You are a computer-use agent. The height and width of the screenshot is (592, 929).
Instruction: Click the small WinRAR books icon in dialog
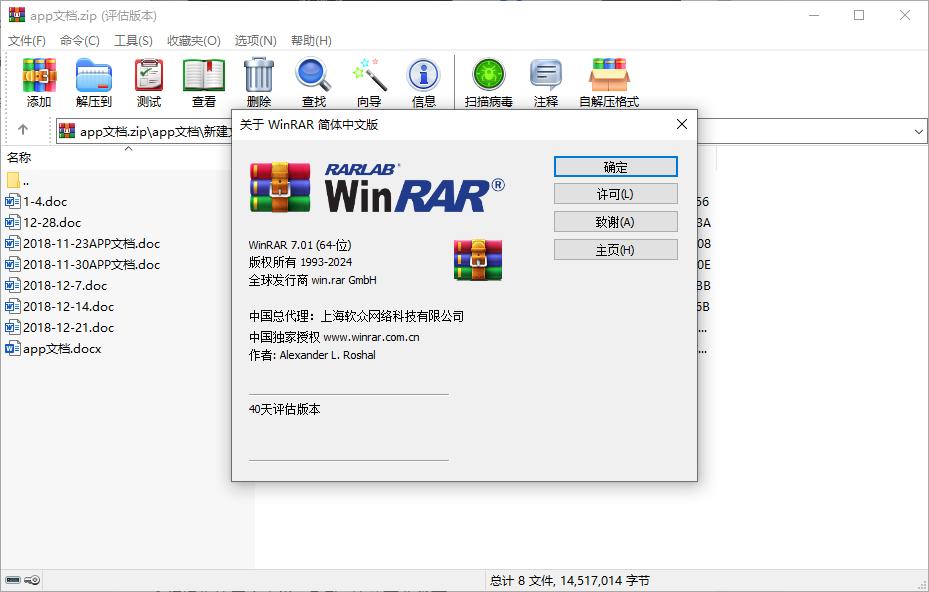point(478,260)
